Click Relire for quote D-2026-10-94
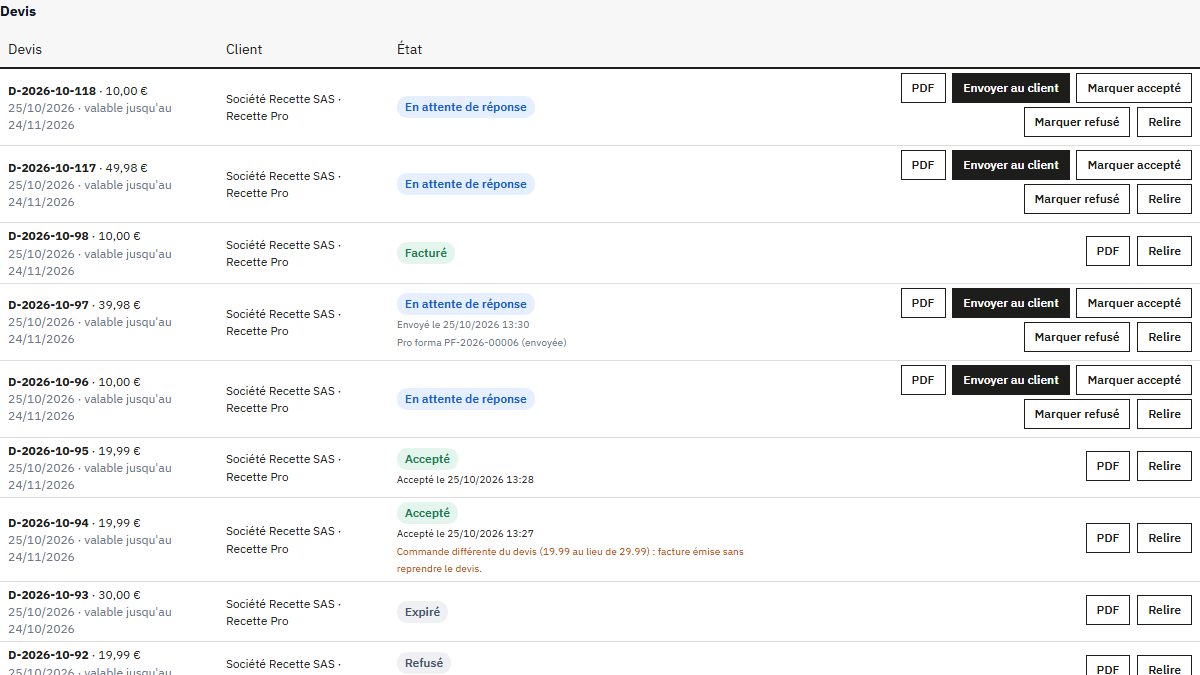Image resolution: width=1200 pixels, height=675 pixels. click(1164, 538)
